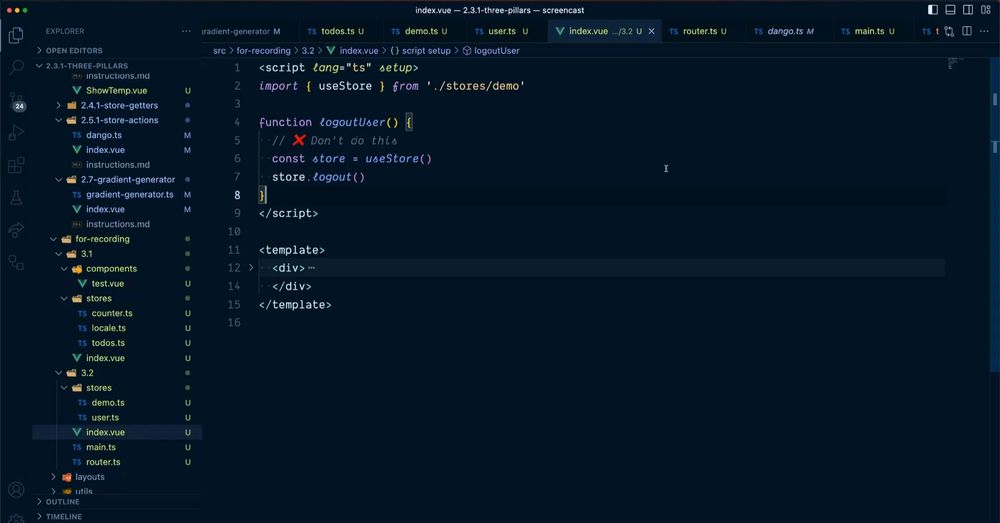Click the open changes icon in editor toolbar
Viewport: 1000px width, 523px height.
click(x=949, y=31)
